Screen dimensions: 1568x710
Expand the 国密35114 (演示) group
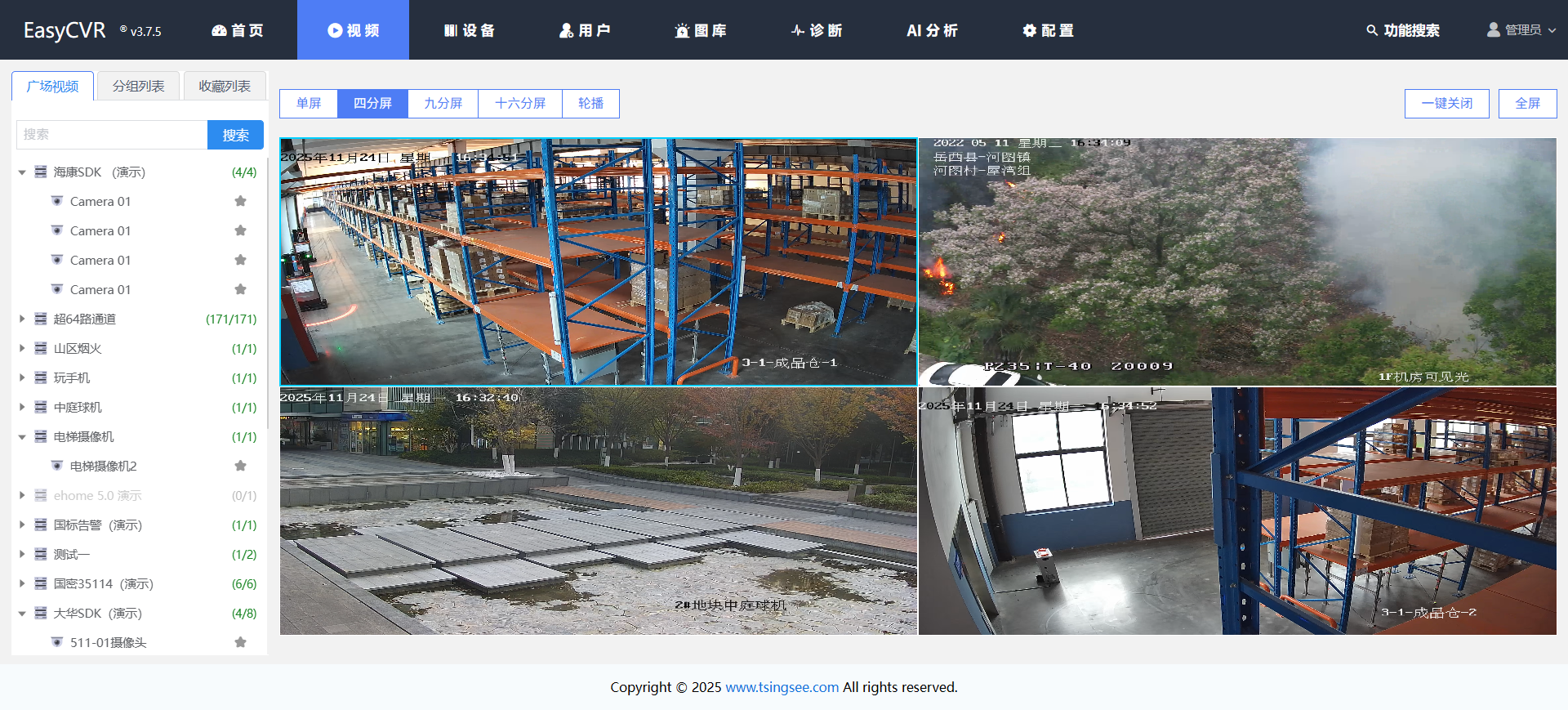pyautogui.click(x=22, y=583)
